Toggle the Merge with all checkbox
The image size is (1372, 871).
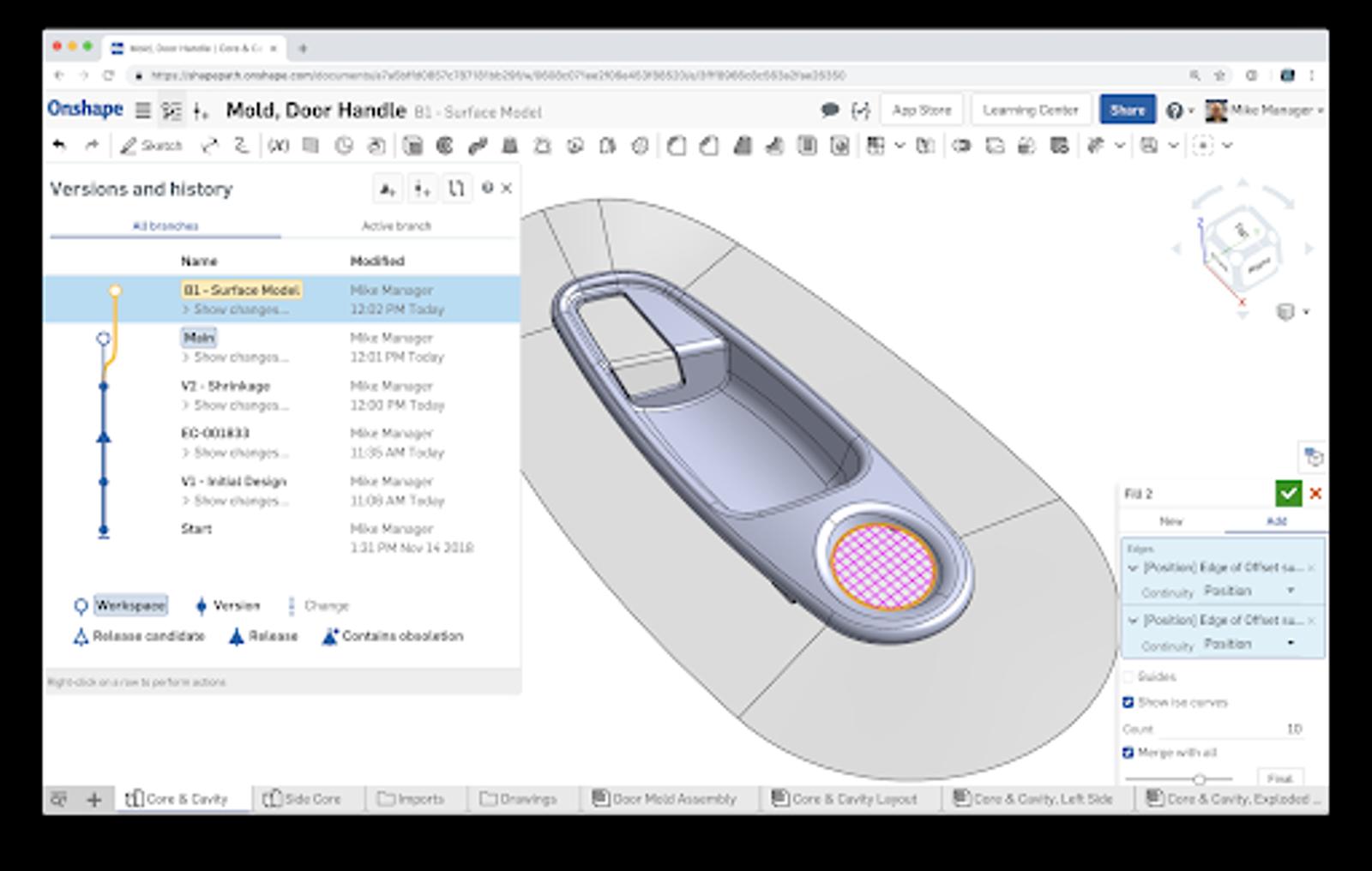(1128, 753)
